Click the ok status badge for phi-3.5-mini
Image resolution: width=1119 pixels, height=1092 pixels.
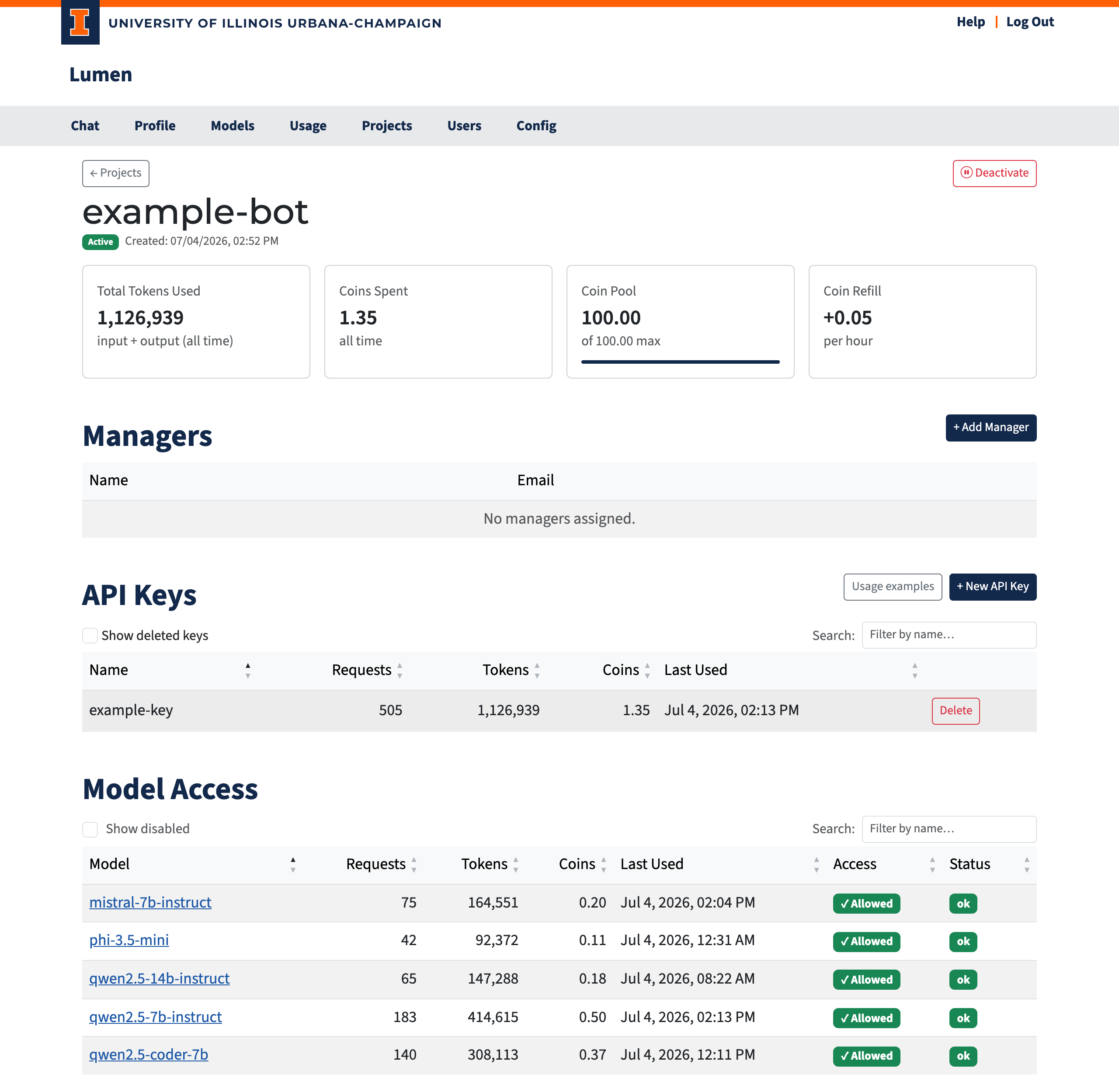[963, 941]
